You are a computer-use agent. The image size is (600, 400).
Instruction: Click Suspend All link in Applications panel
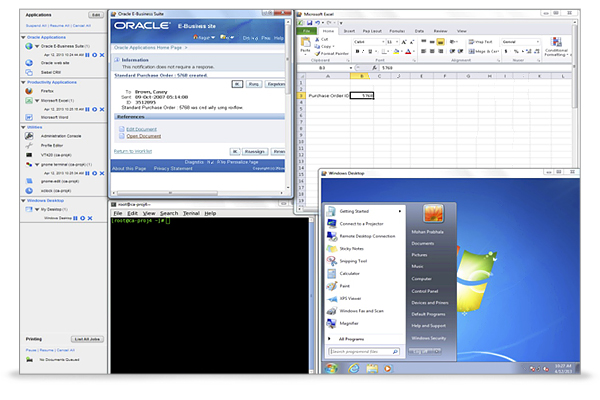click(36, 26)
